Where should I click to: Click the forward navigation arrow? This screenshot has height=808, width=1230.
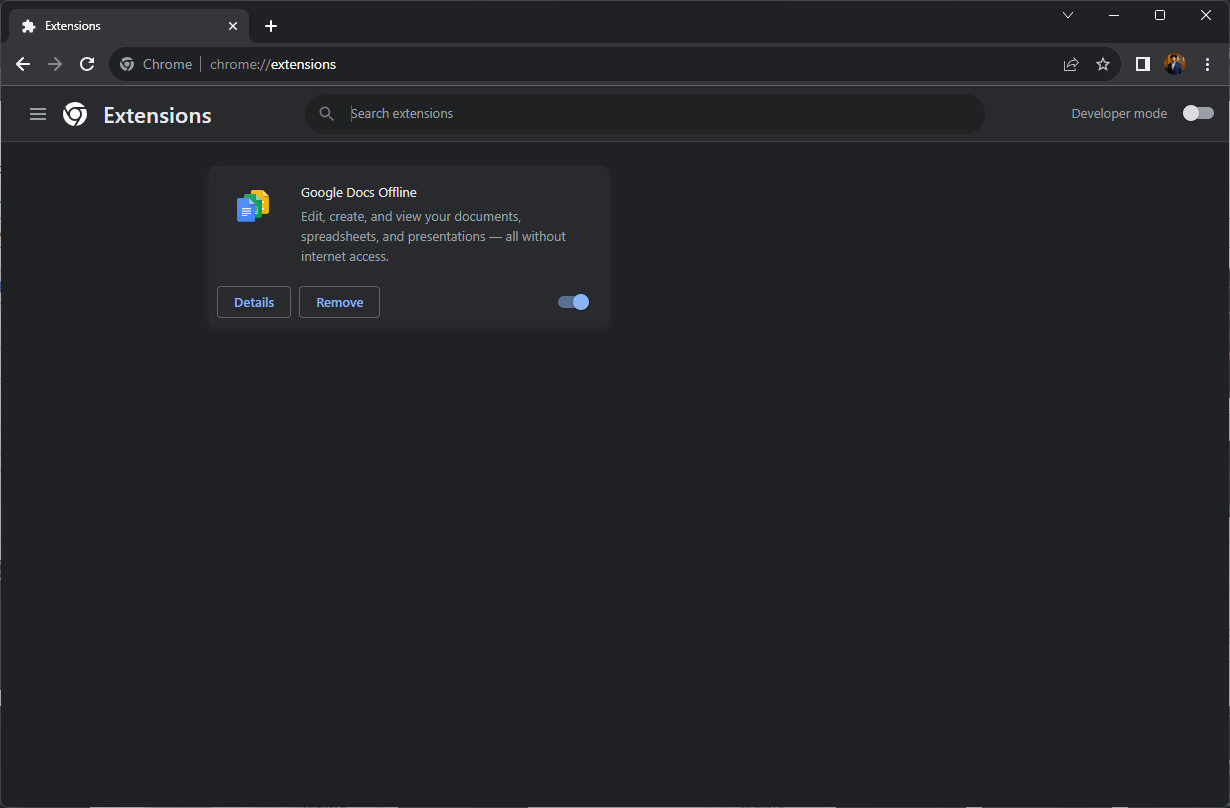55,64
